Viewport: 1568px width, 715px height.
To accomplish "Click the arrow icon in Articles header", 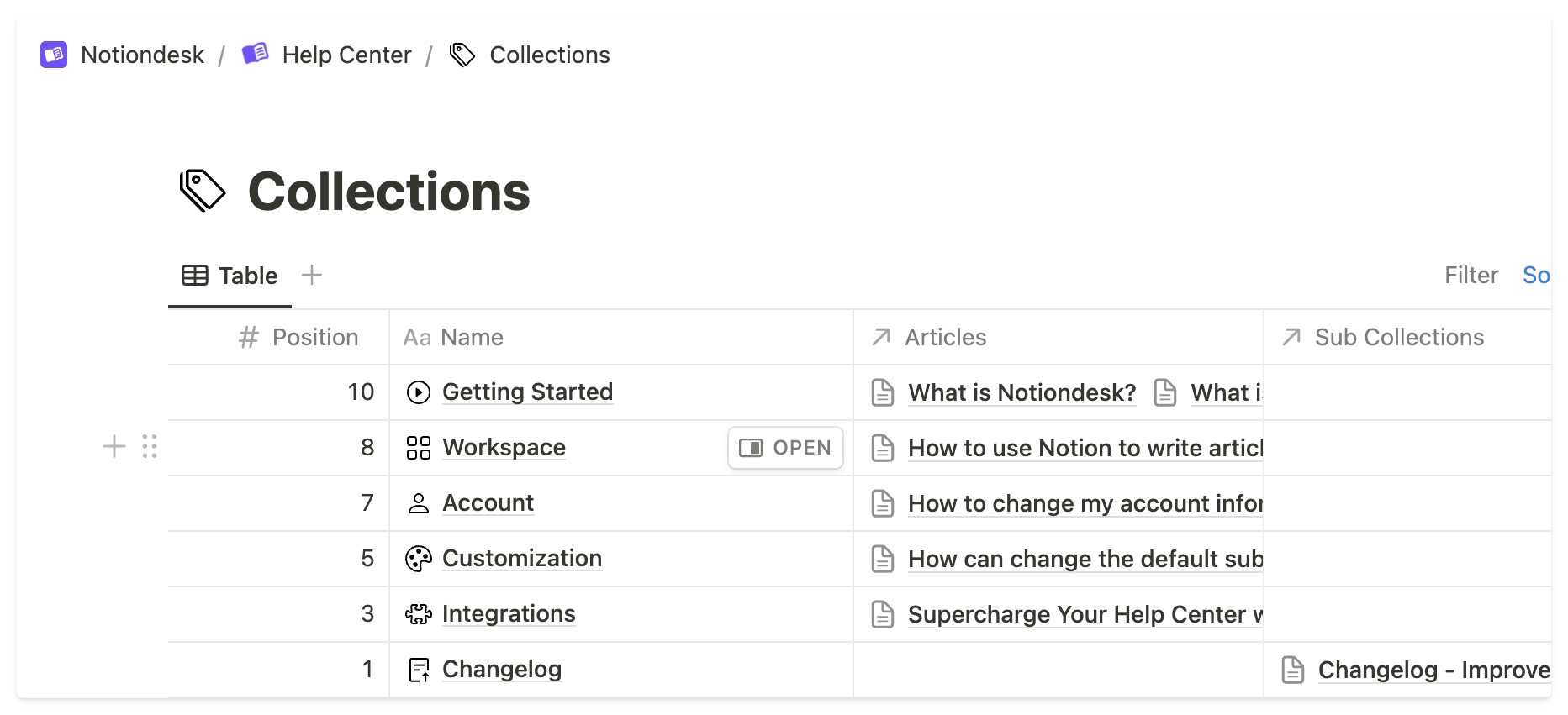I will point(881,337).
